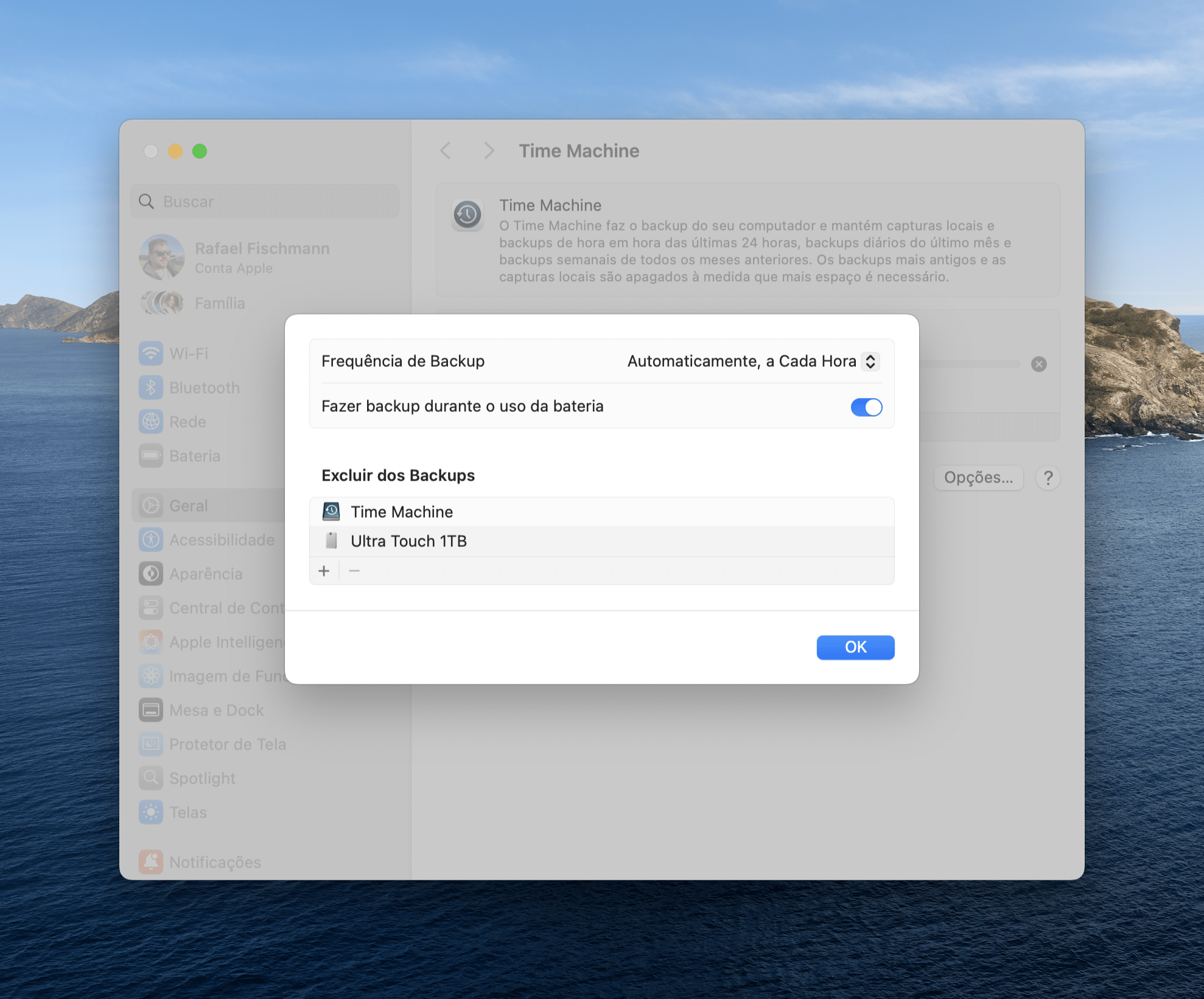Click the Buscar search field
The width and height of the screenshot is (1204, 999).
pos(265,201)
